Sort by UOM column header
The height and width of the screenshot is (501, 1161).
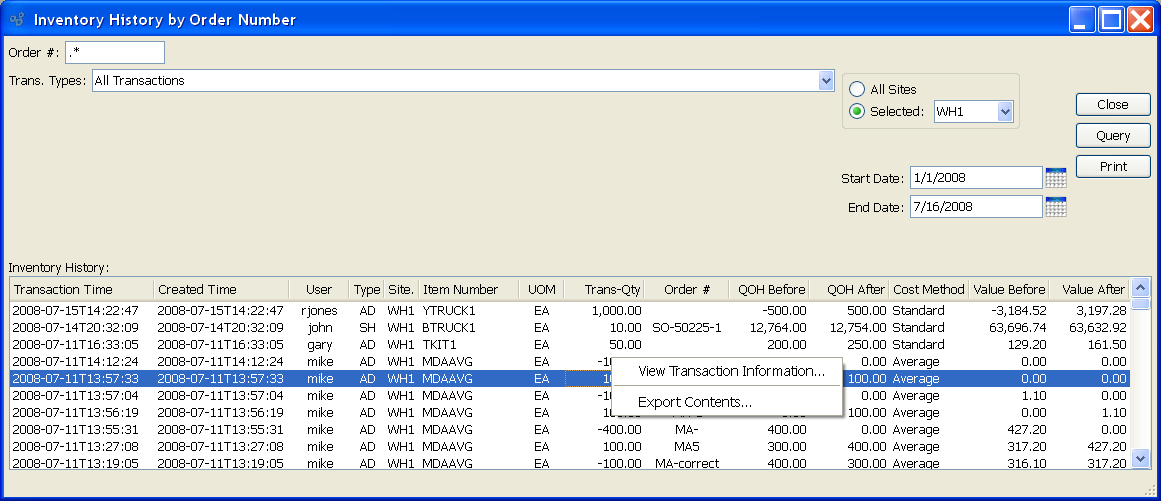pos(541,289)
